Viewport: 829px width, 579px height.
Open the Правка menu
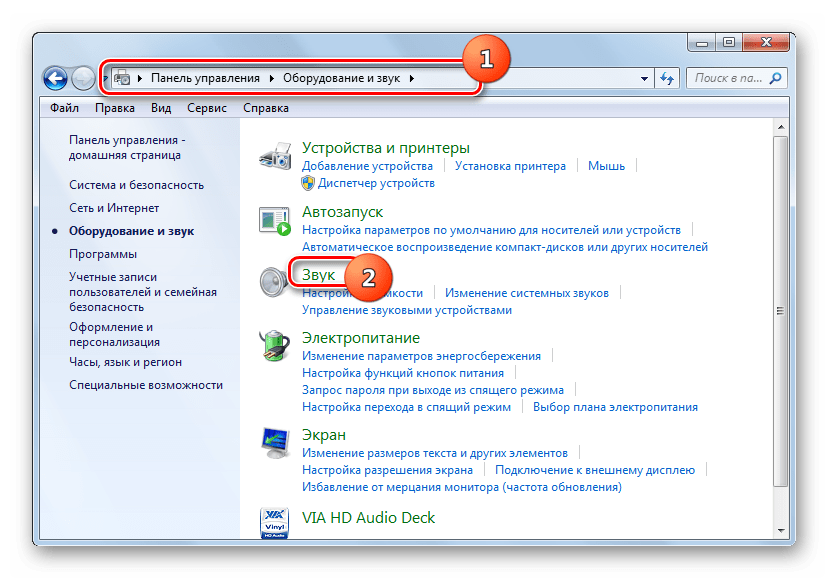(115, 108)
